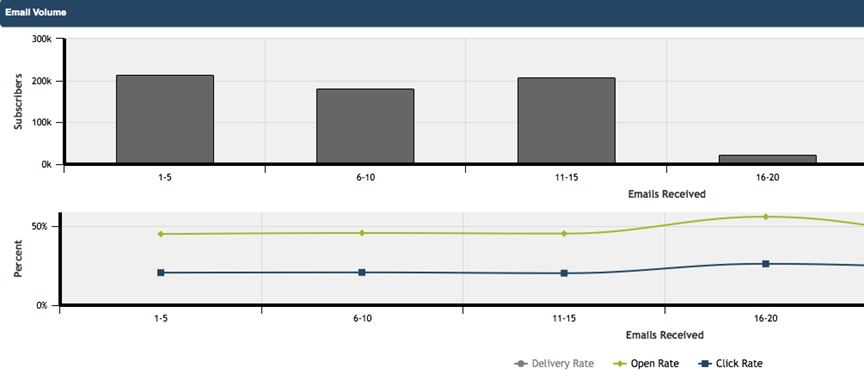This screenshot has width=864, height=380.
Task: Click the 1-5 subscribers bar
Action: point(165,120)
